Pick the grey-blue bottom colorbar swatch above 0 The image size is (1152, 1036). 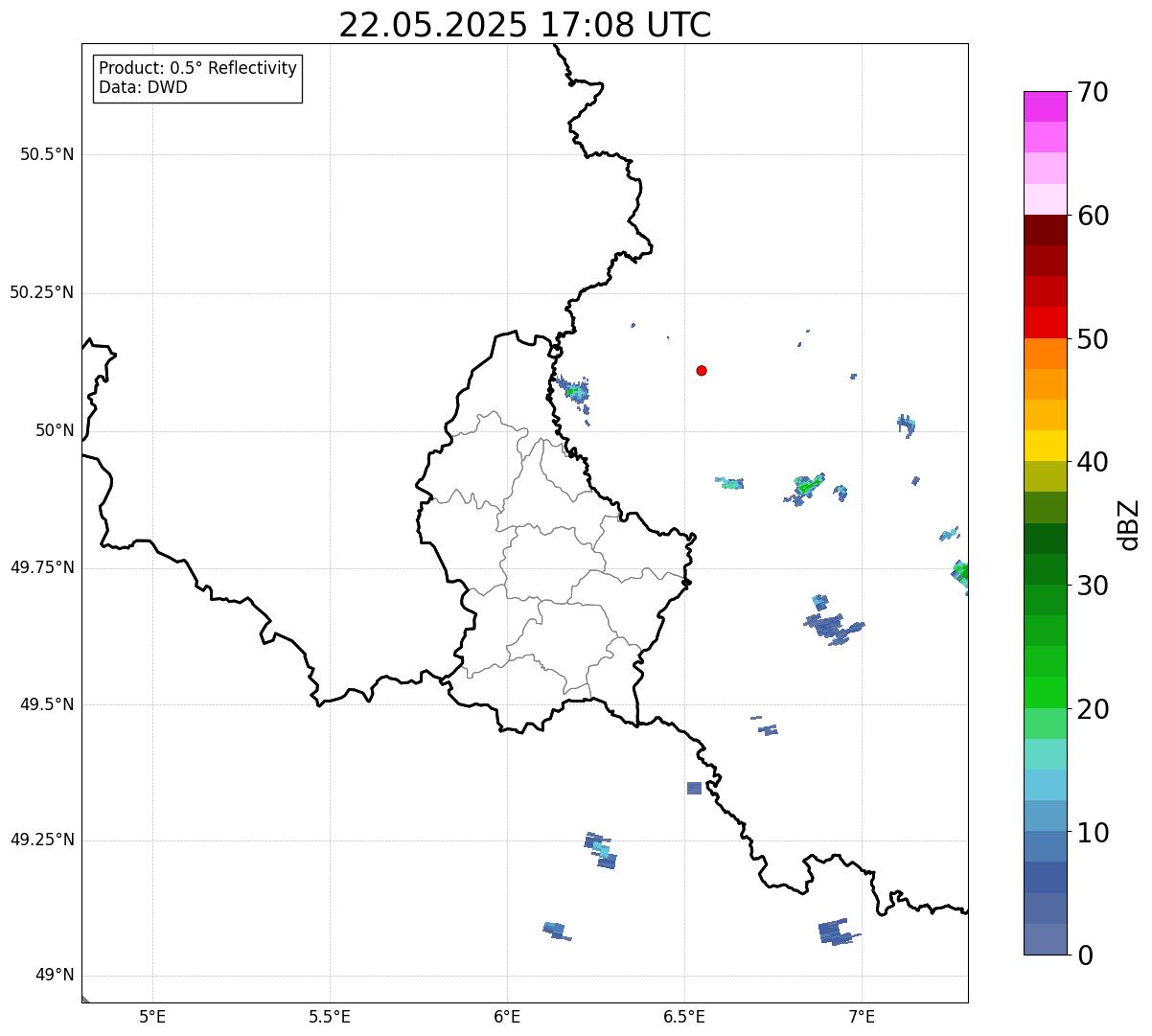1045,939
